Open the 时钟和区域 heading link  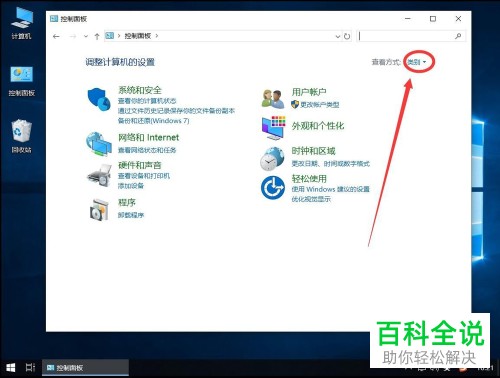click(313, 151)
